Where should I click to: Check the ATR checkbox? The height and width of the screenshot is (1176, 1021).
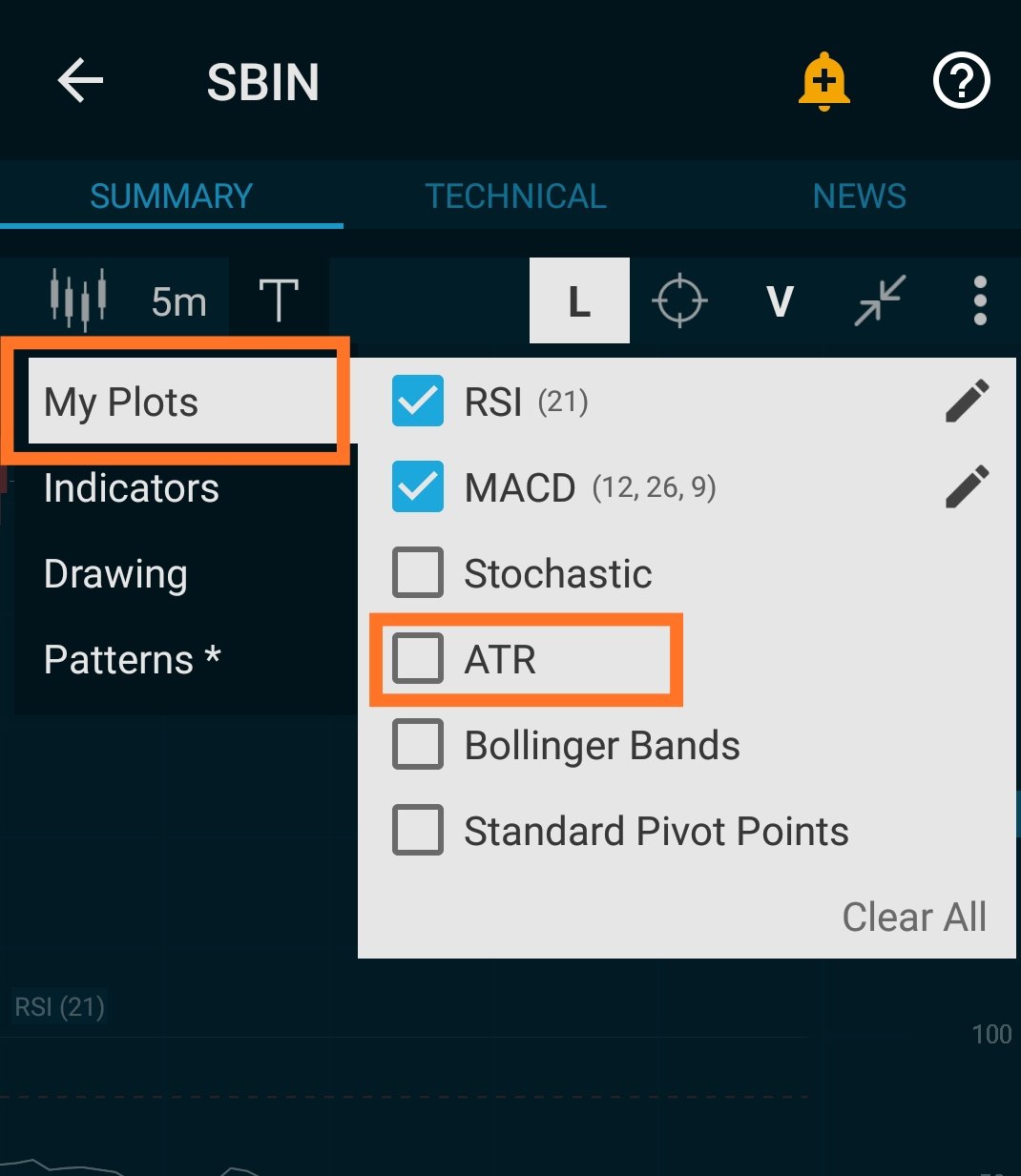[418, 658]
